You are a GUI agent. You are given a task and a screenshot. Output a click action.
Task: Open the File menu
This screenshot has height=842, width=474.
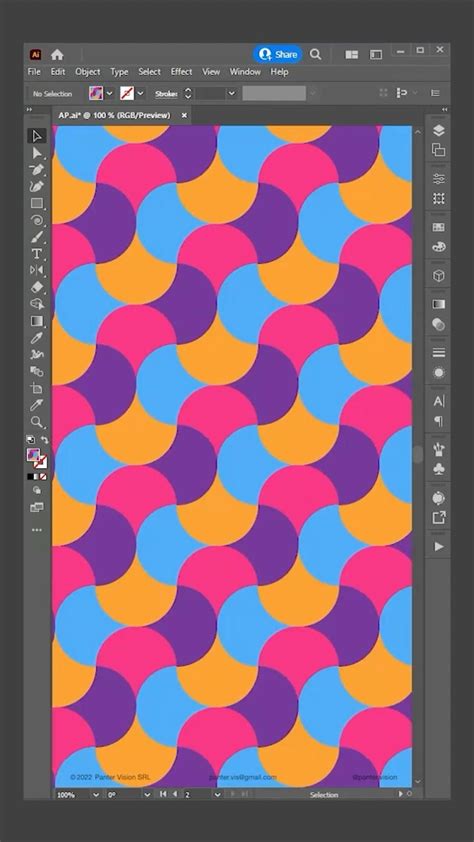34,71
